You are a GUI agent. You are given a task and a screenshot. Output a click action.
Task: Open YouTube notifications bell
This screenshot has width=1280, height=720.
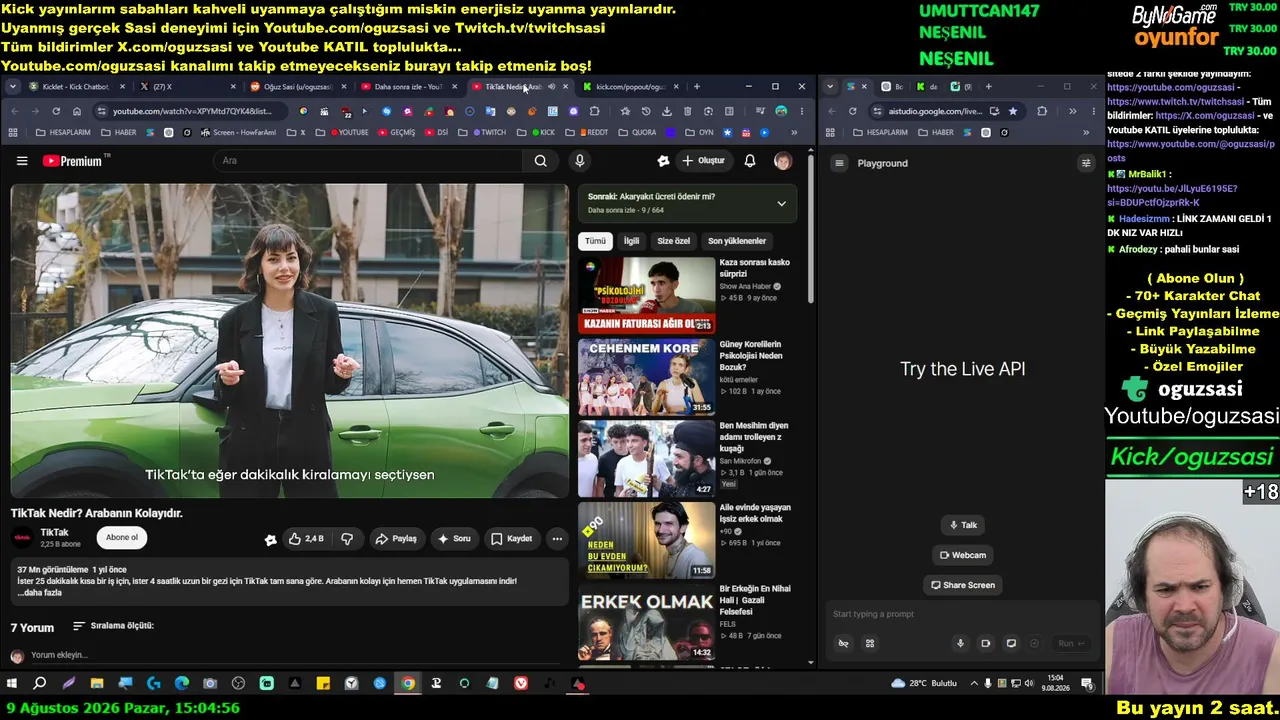[750, 161]
